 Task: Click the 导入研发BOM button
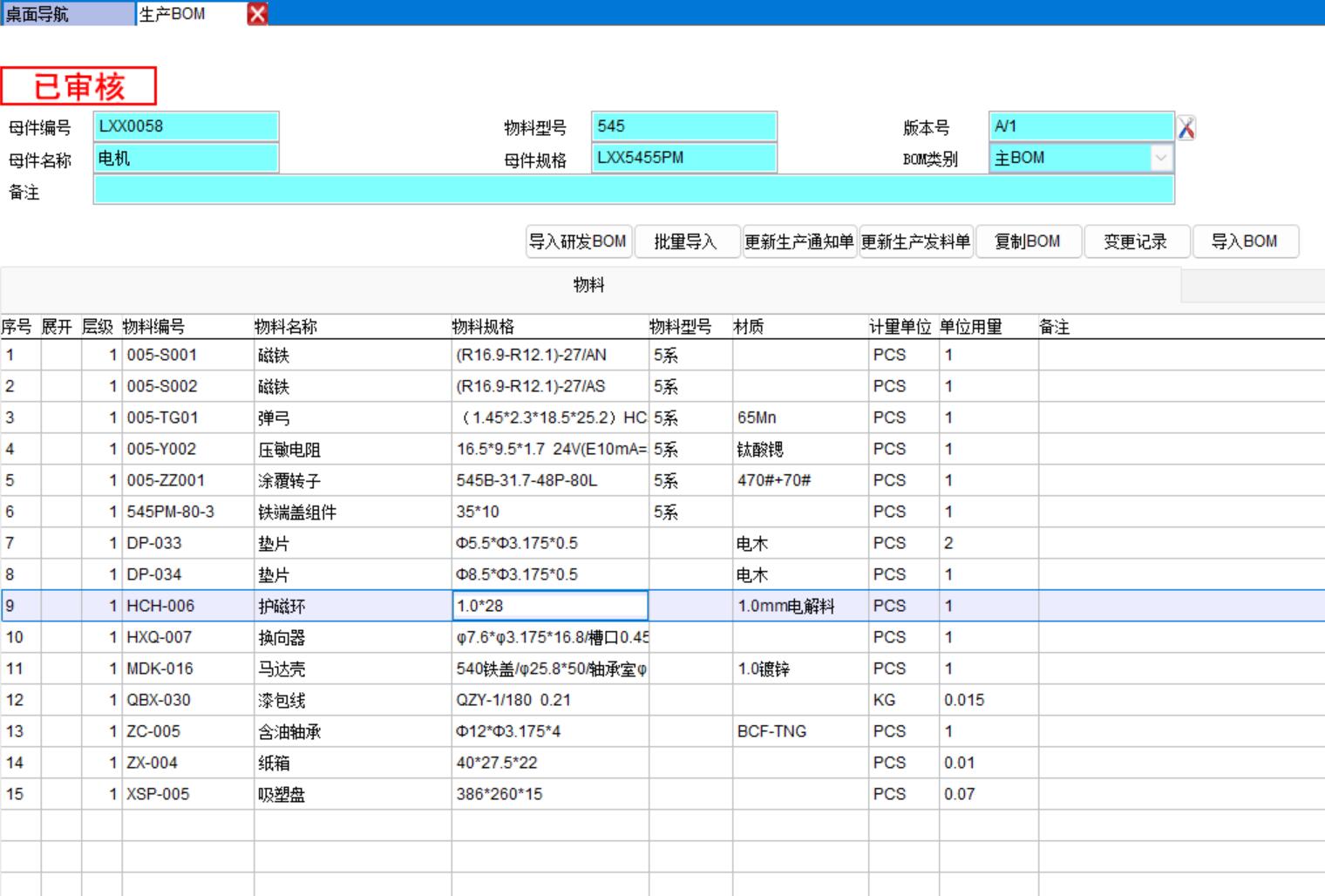[578, 241]
